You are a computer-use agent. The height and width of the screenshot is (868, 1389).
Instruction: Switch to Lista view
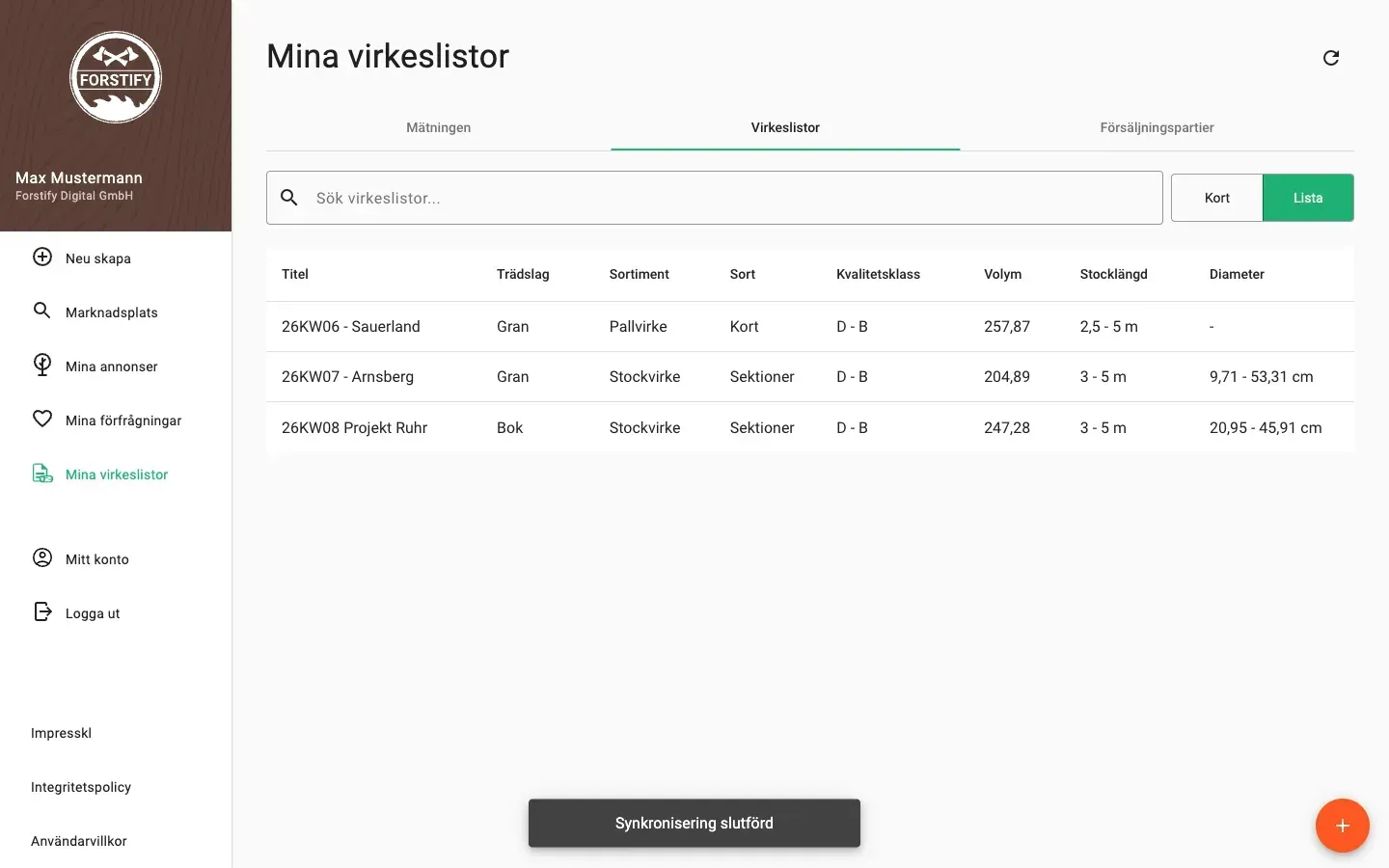point(1308,198)
